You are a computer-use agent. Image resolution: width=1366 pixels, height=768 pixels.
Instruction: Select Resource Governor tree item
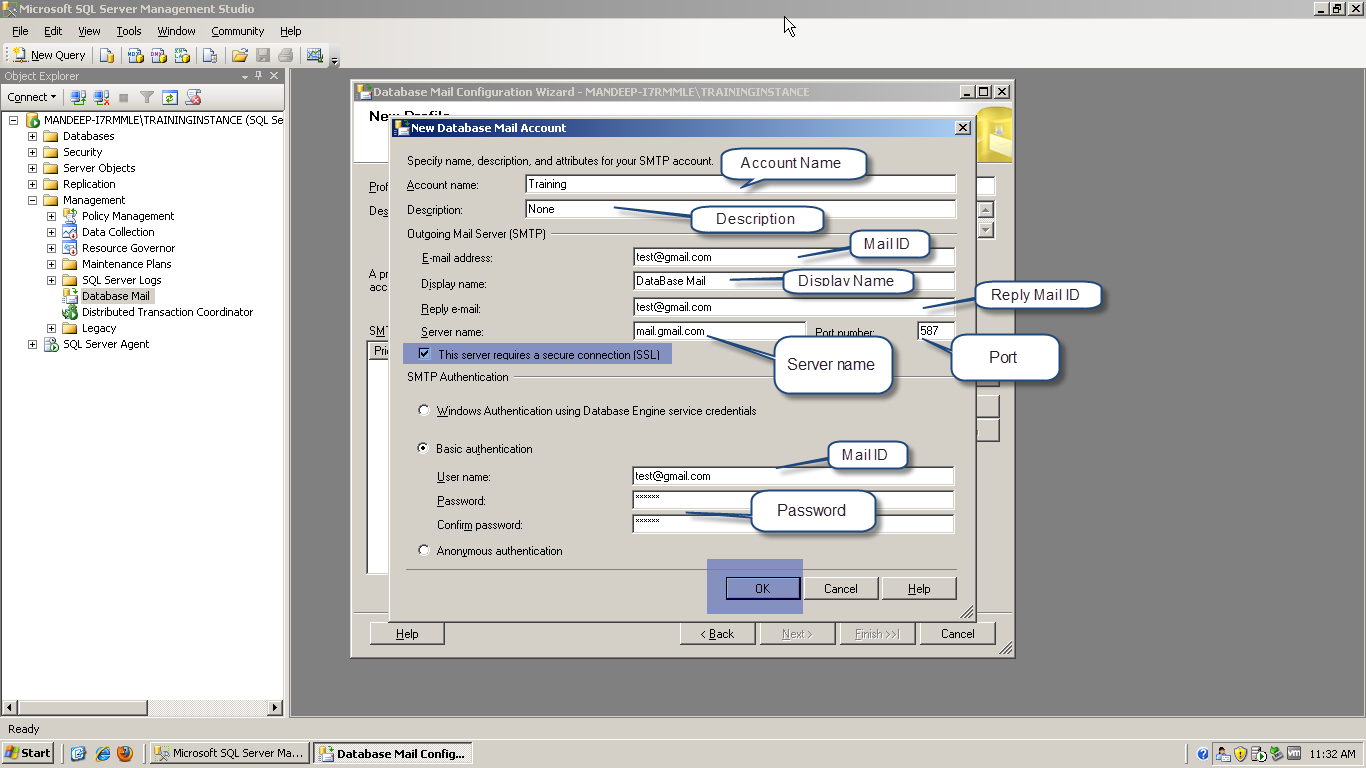(128, 248)
